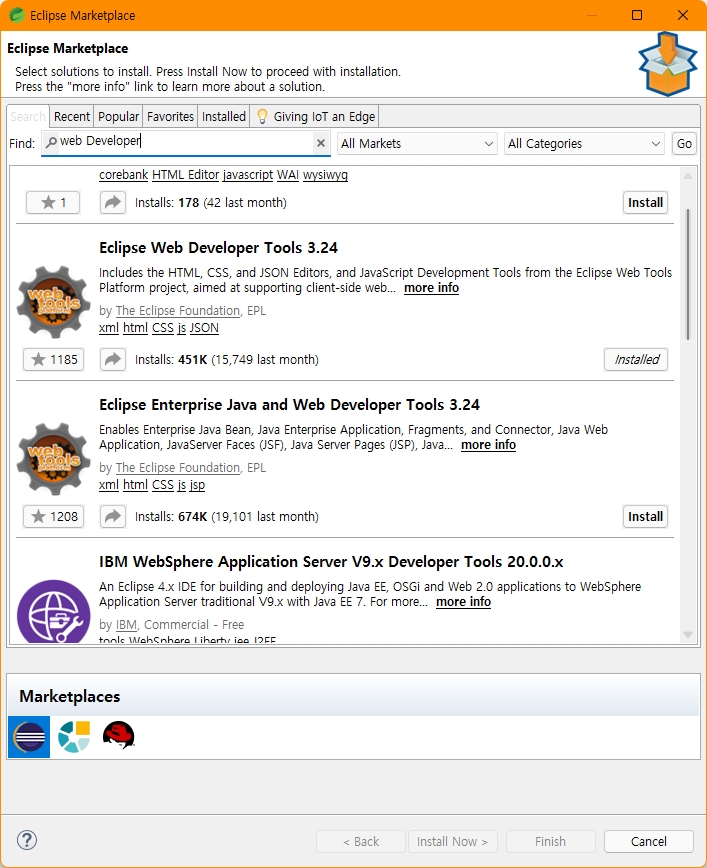Click the corebank tag link

point(123,175)
